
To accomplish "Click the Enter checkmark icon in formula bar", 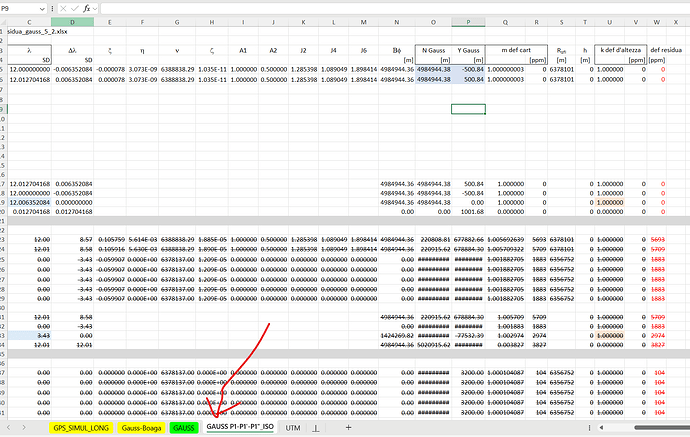I will click(75, 8).
